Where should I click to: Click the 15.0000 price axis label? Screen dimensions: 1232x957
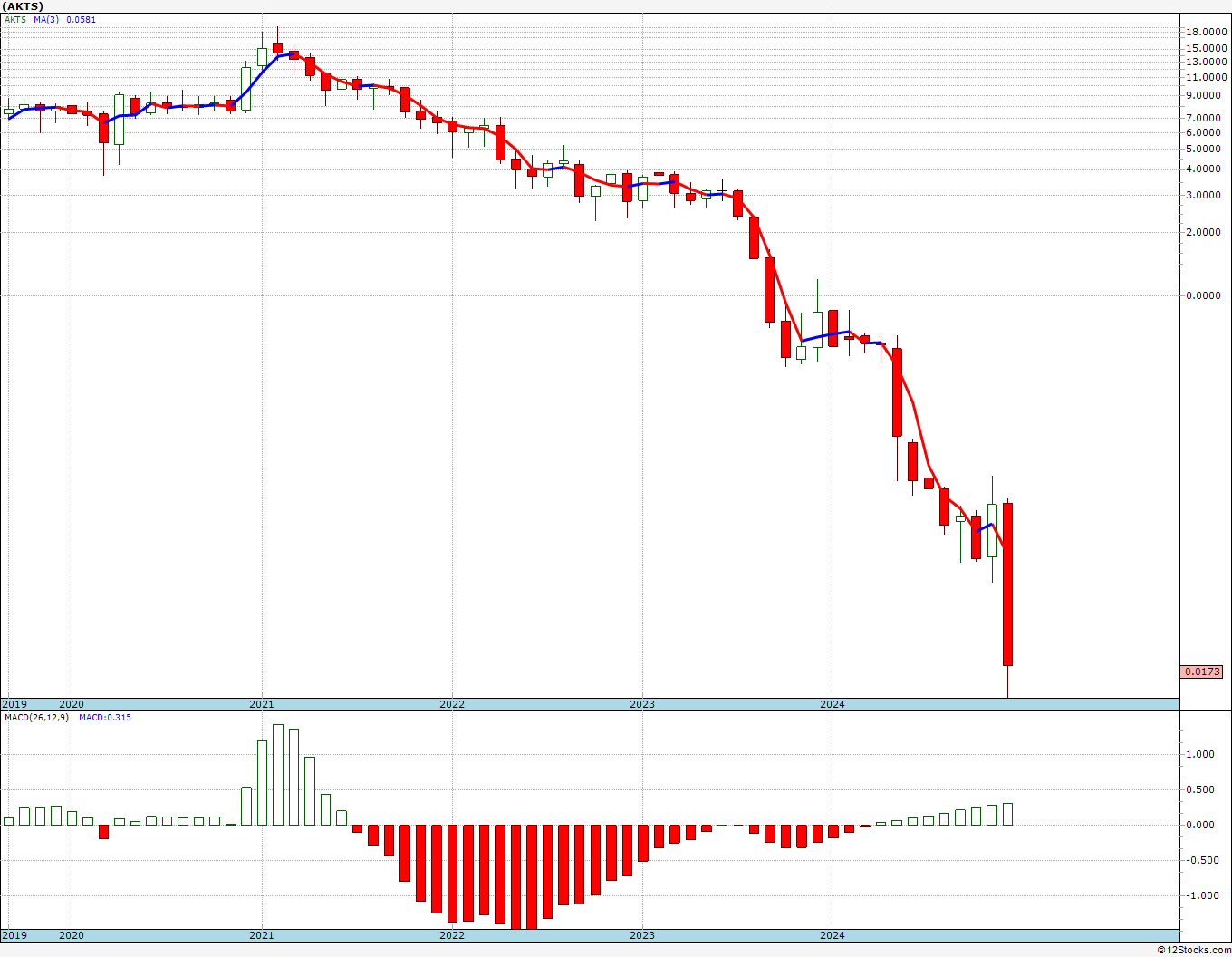click(1206, 48)
